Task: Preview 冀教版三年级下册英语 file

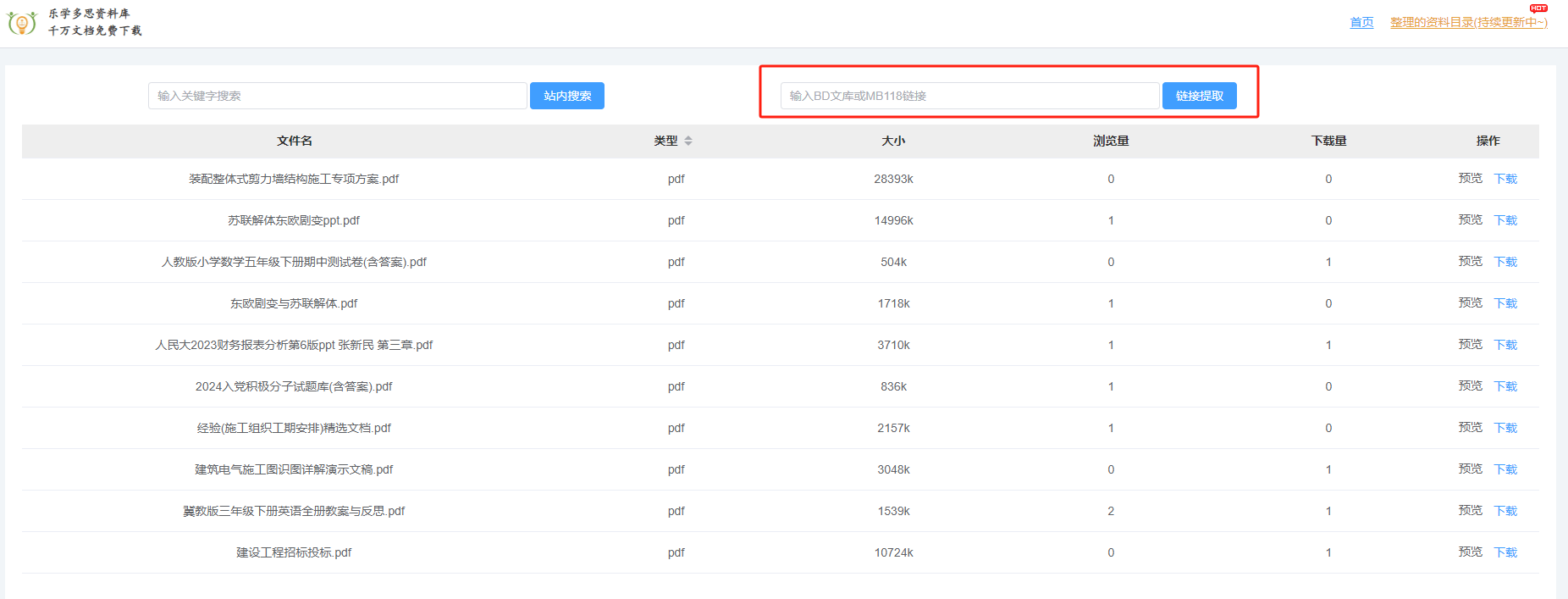Action: pos(1470,511)
